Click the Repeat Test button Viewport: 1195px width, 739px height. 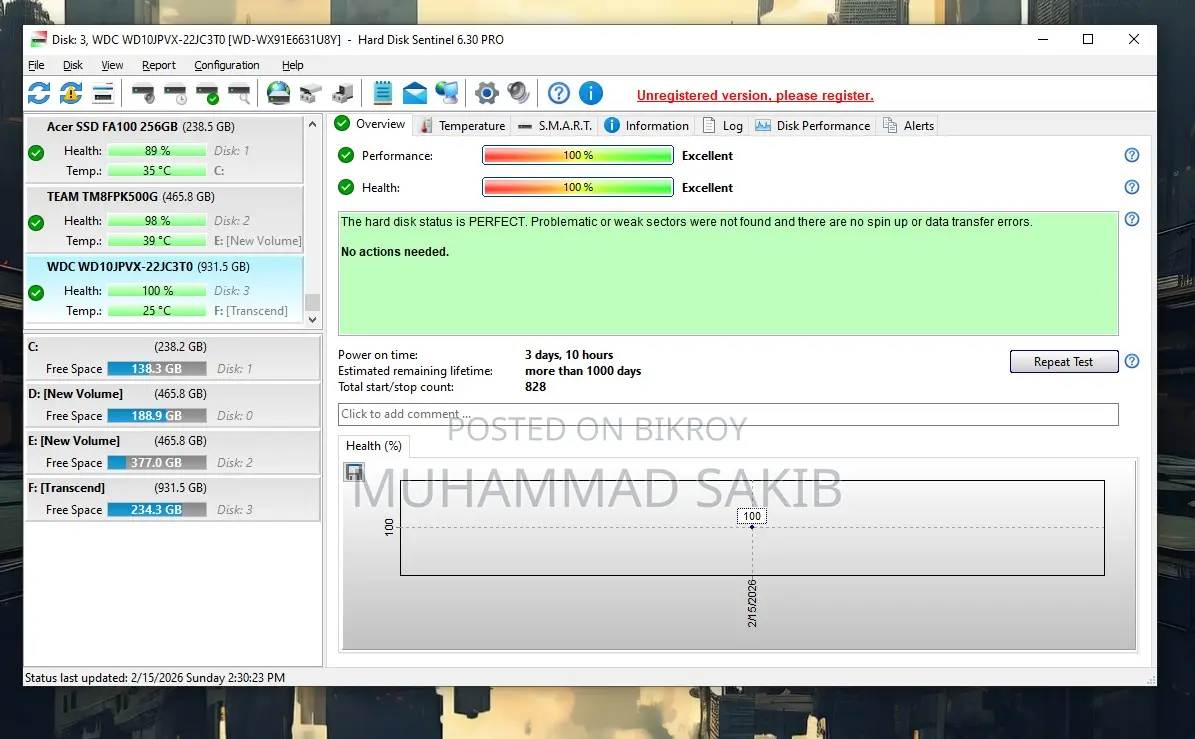click(x=1063, y=362)
